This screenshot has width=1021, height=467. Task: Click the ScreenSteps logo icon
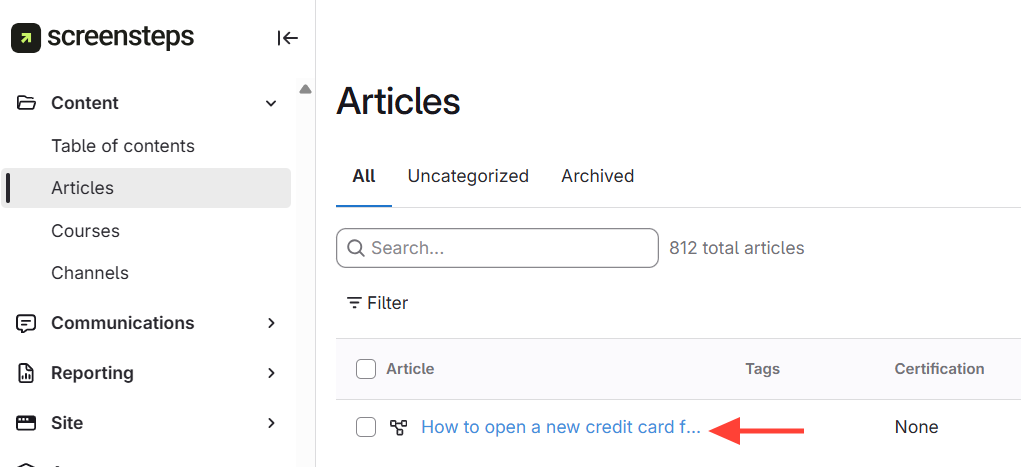click(25, 38)
